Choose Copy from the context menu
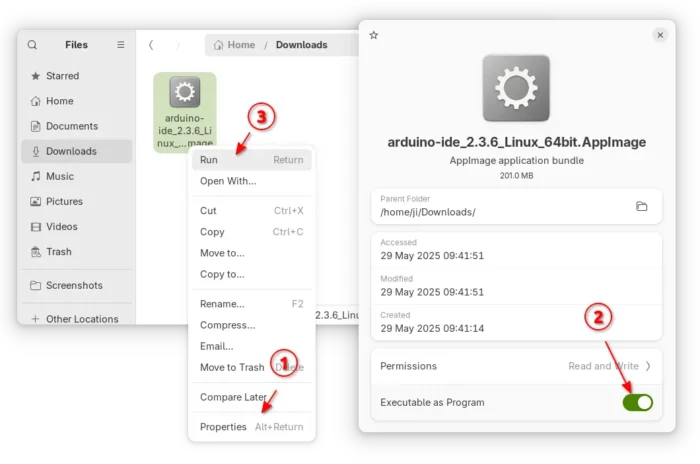The image size is (700, 464). click(x=252, y=232)
